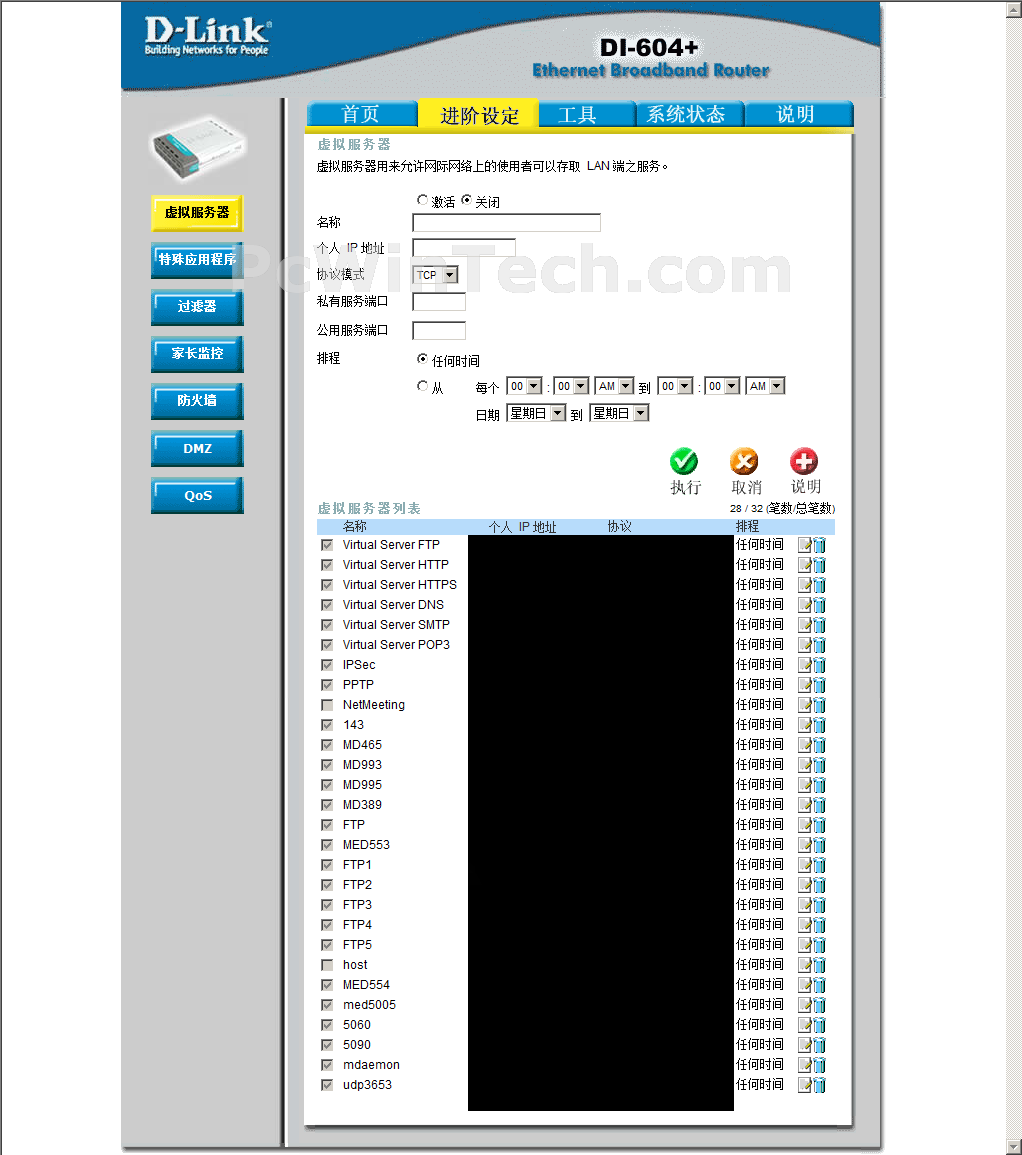The height and width of the screenshot is (1155, 1022).
Task: Toggle the host entry checkbox
Action: (327, 965)
